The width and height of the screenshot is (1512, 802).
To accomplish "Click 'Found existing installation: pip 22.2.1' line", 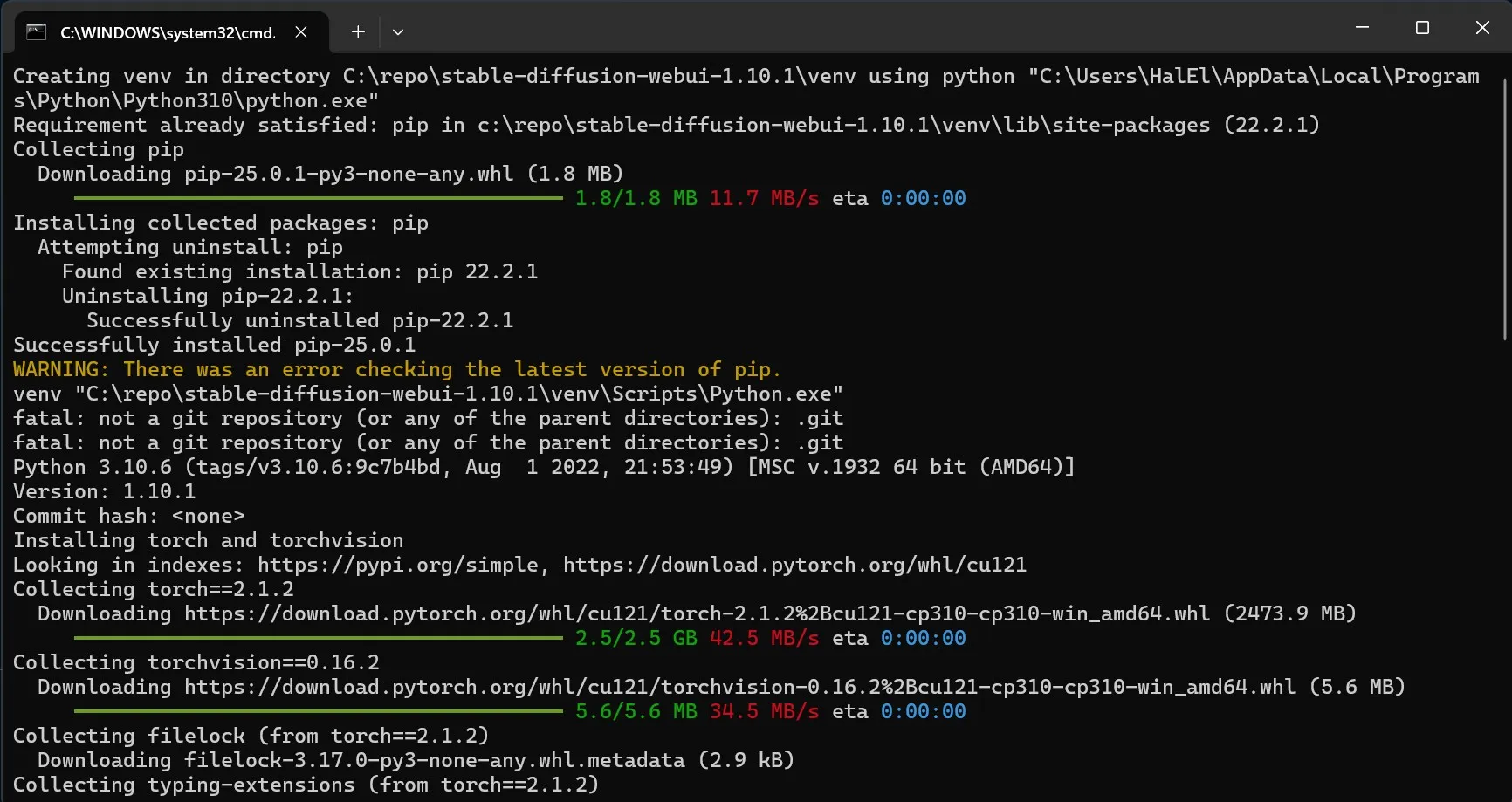I will click(x=299, y=271).
